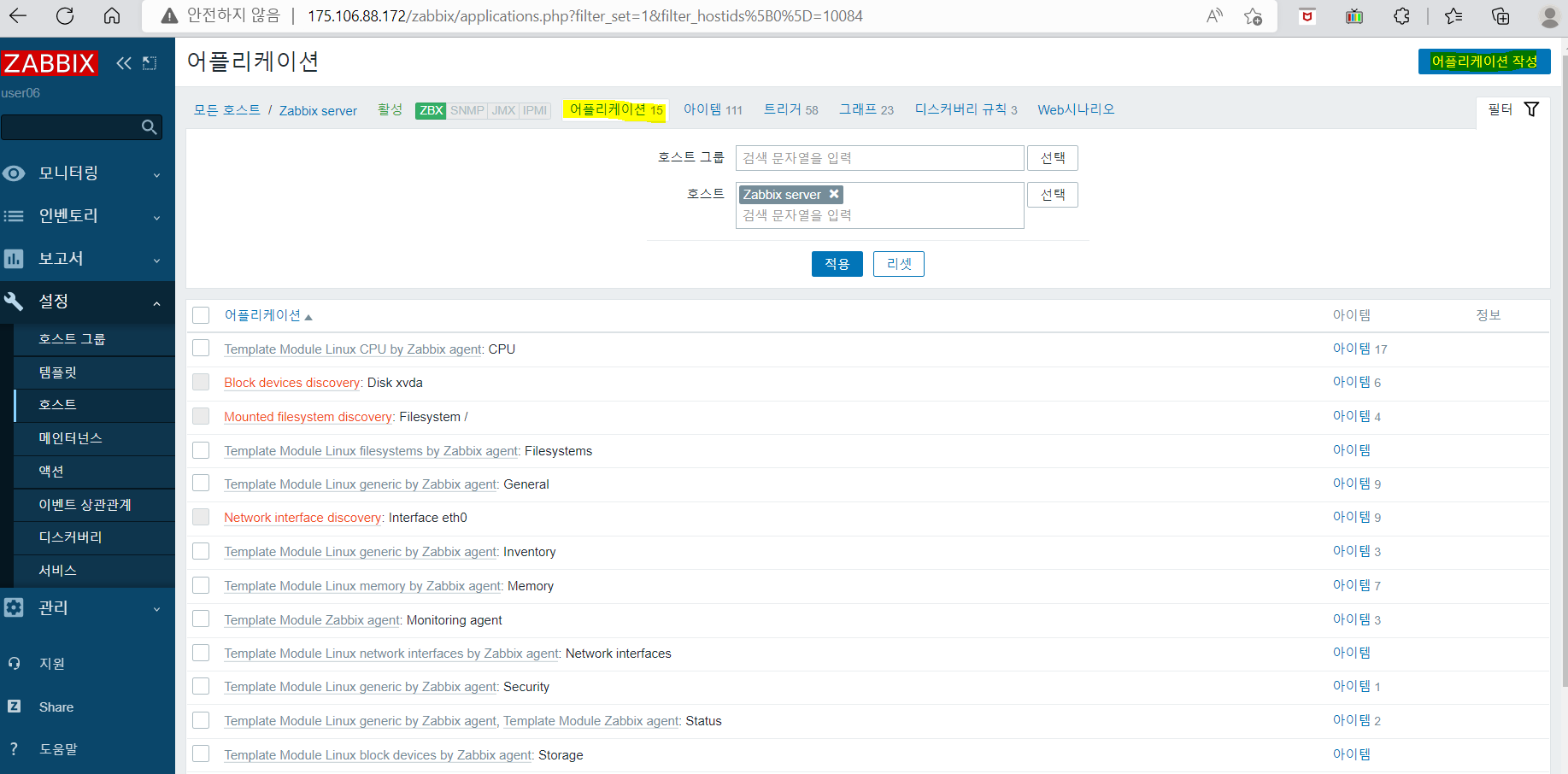Click 선택 button for 호스트 그룹
This screenshot has width=1568, height=774.
[x=1052, y=158]
